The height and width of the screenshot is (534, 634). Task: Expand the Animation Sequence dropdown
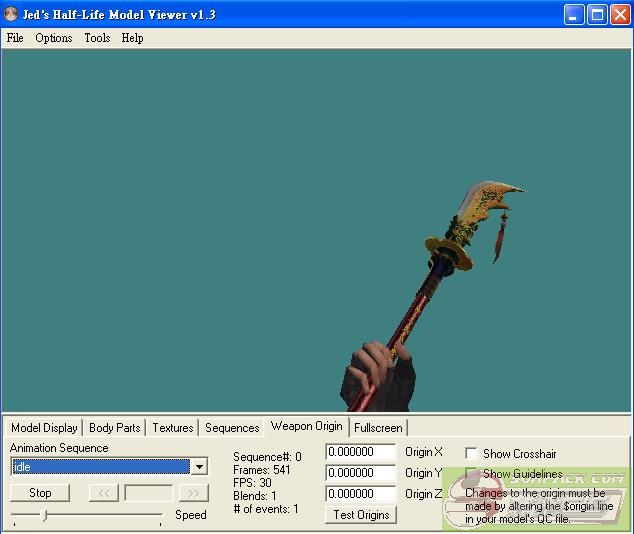point(199,467)
